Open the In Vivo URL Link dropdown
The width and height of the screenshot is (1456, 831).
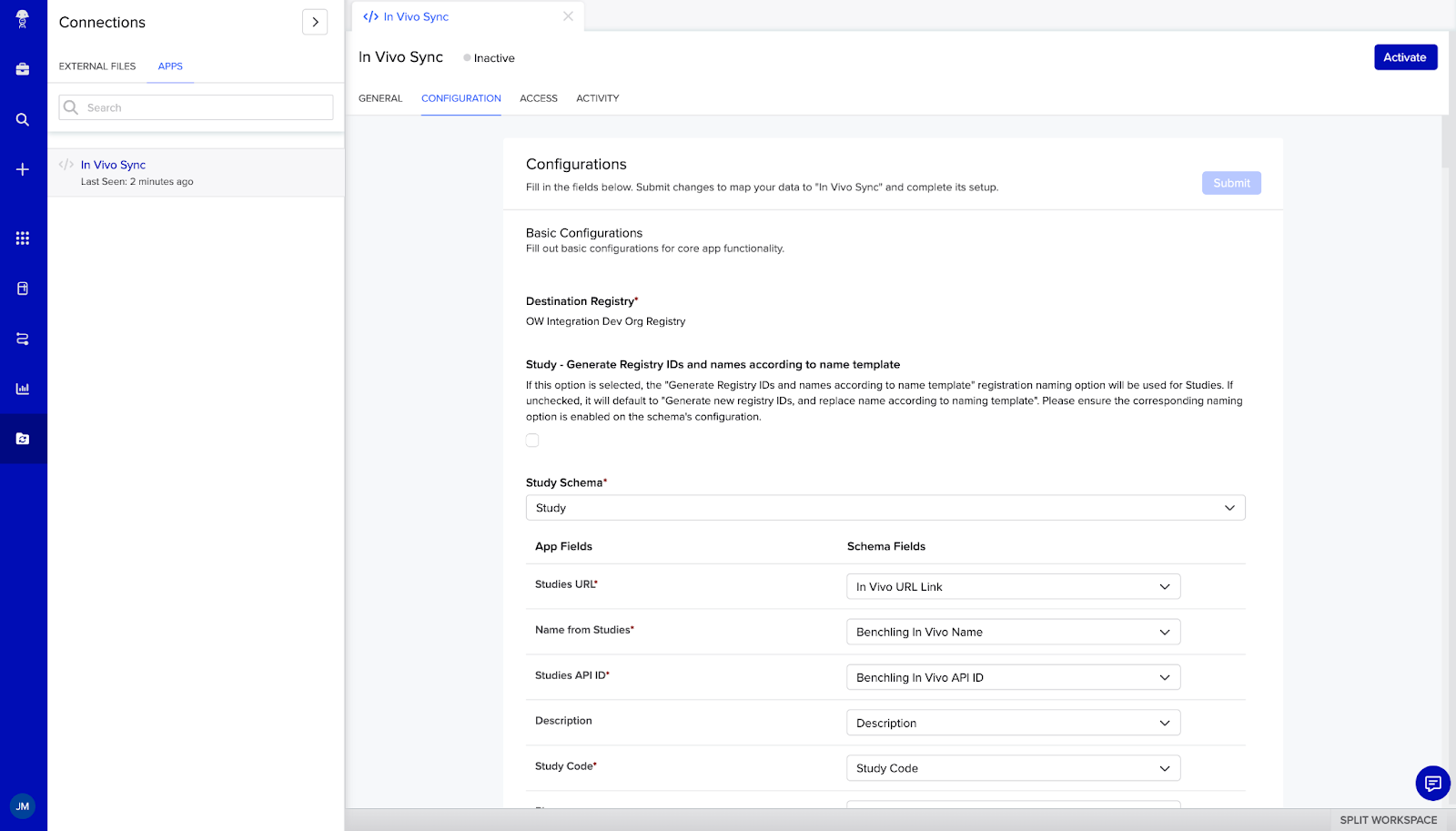pyautogui.click(x=1013, y=587)
